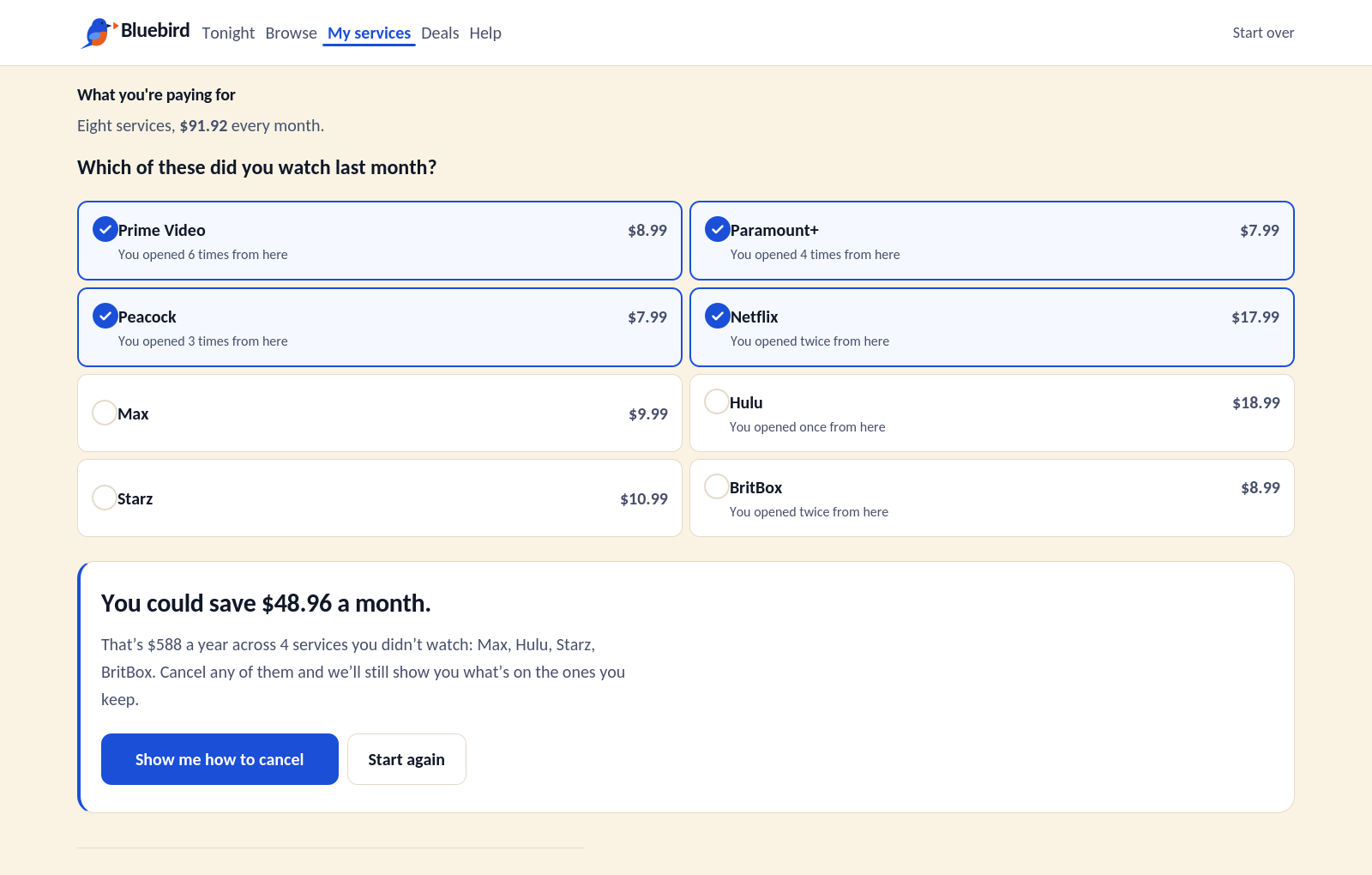Click the 'You could save $48.96 a month' heading
Image resolution: width=1372 pixels, height=875 pixels.
click(266, 603)
